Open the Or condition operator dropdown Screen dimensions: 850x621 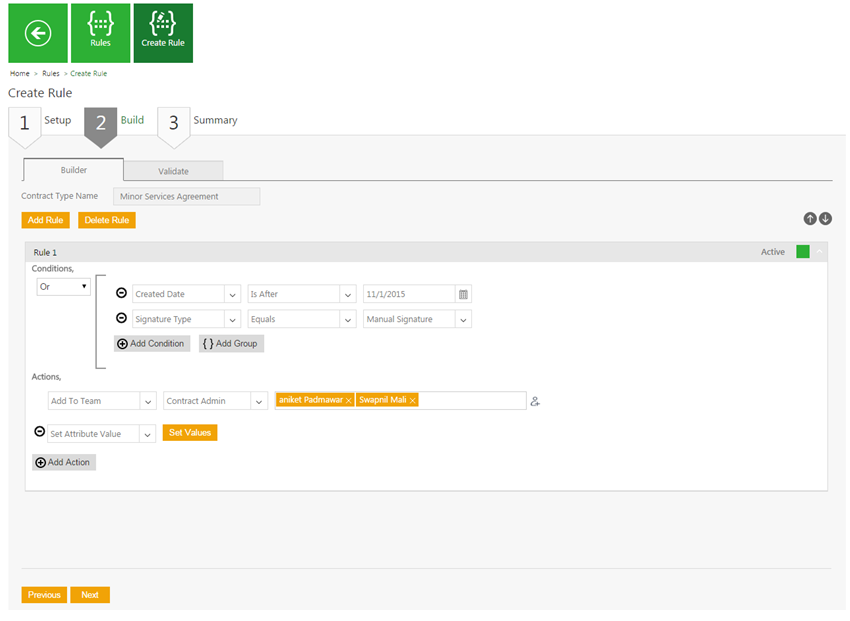[63, 287]
